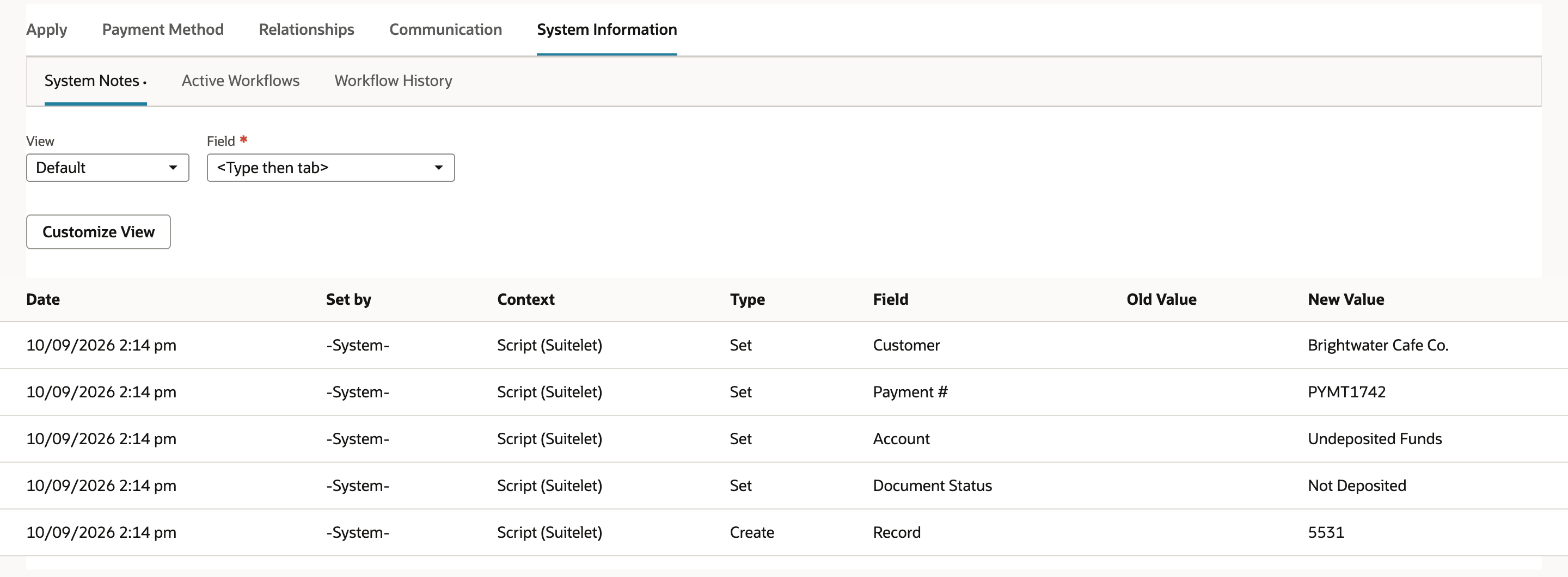This screenshot has width=1568, height=577.
Task: Click Script (Suitelet) in the Account row
Action: pyautogui.click(x=550, y=439)
